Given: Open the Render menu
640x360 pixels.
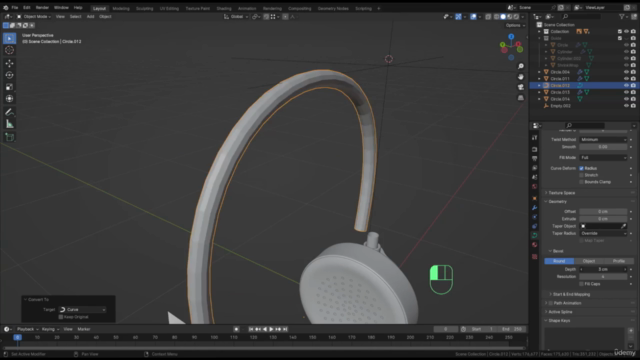Looking at the screenshot, I should click(x=42, y=8).
